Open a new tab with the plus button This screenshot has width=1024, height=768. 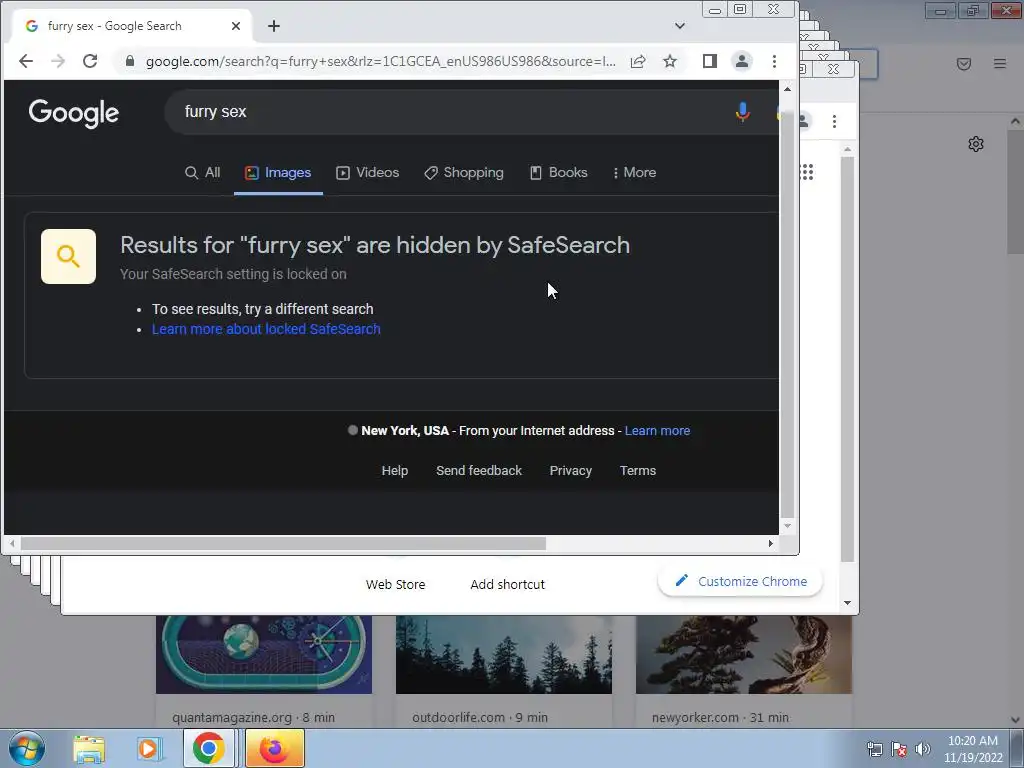[x=274, y=26]
